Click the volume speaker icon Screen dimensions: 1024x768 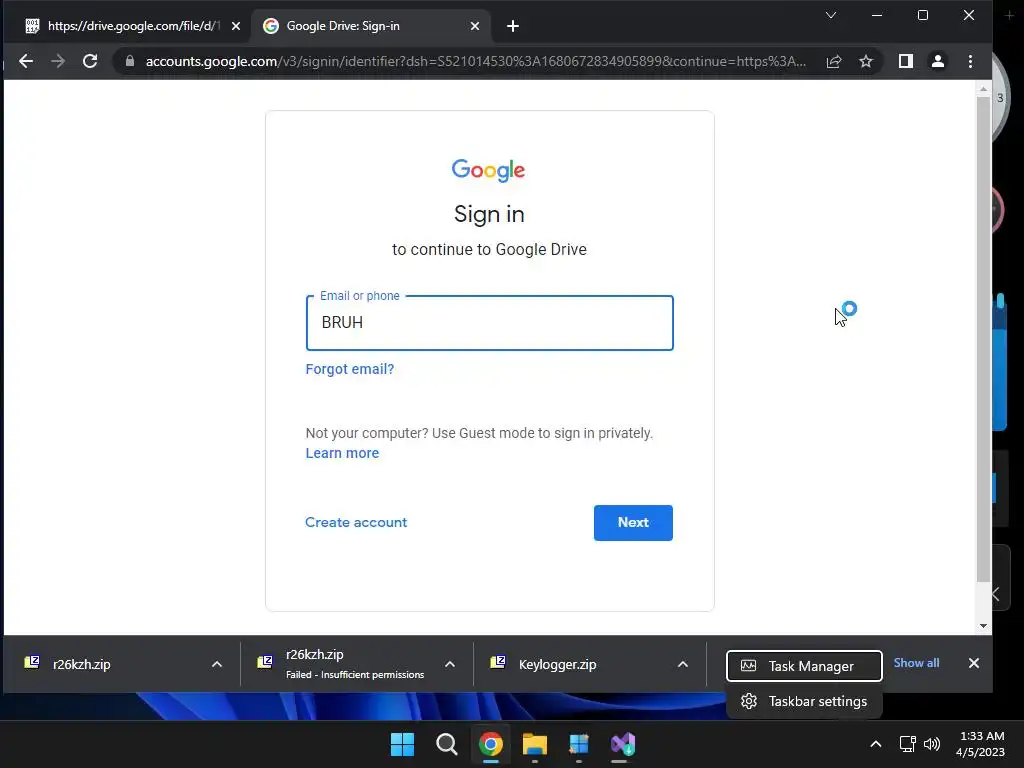pos(932,744)
